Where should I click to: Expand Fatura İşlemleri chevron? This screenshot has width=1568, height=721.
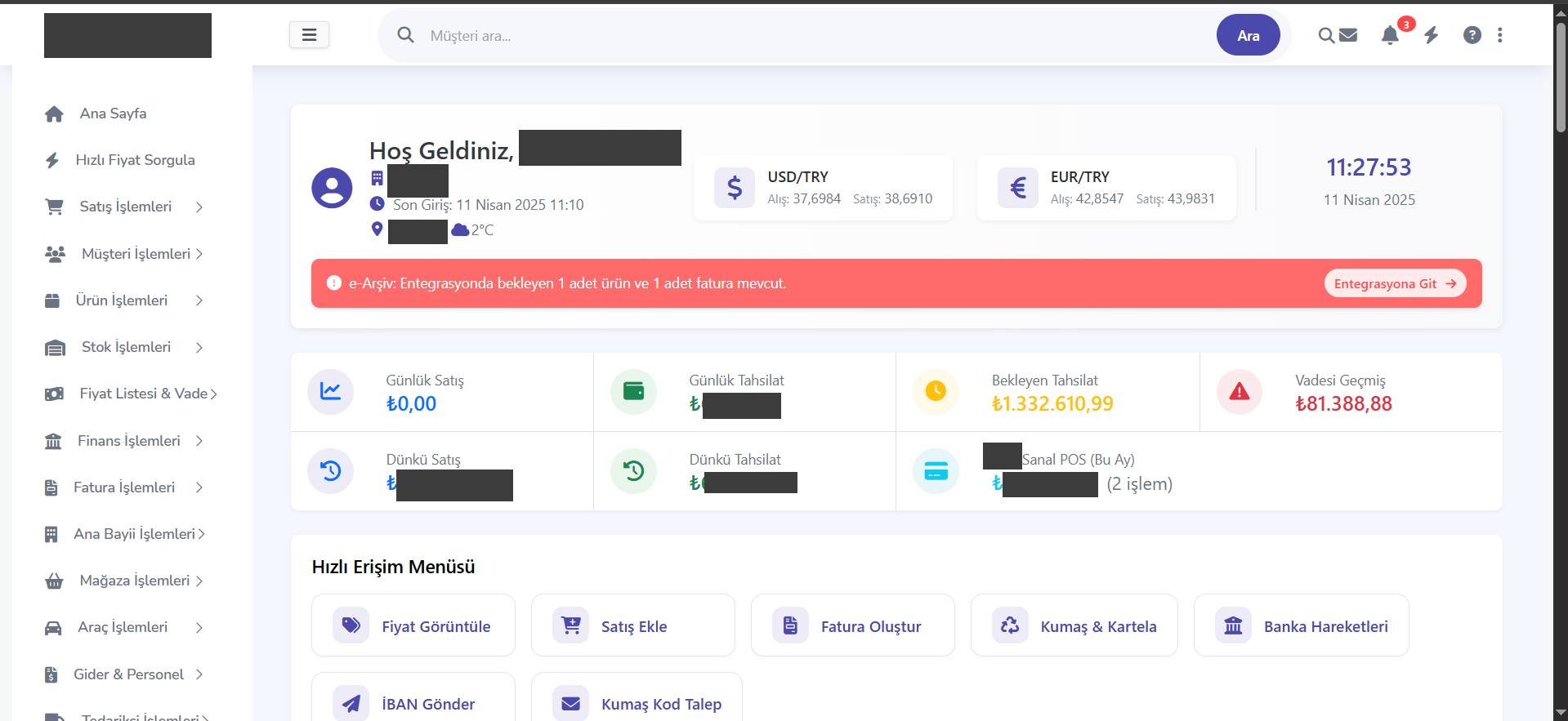click(x=199, y=487)
